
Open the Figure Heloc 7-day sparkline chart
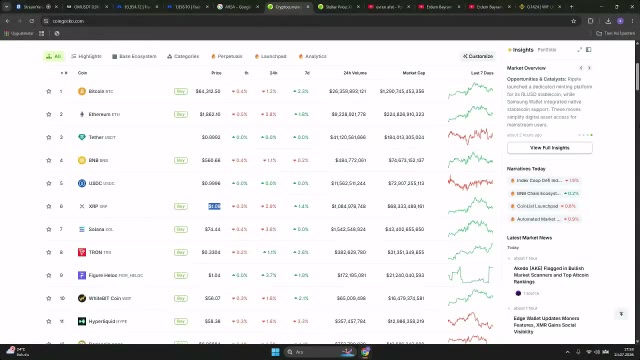click(470, 274)
